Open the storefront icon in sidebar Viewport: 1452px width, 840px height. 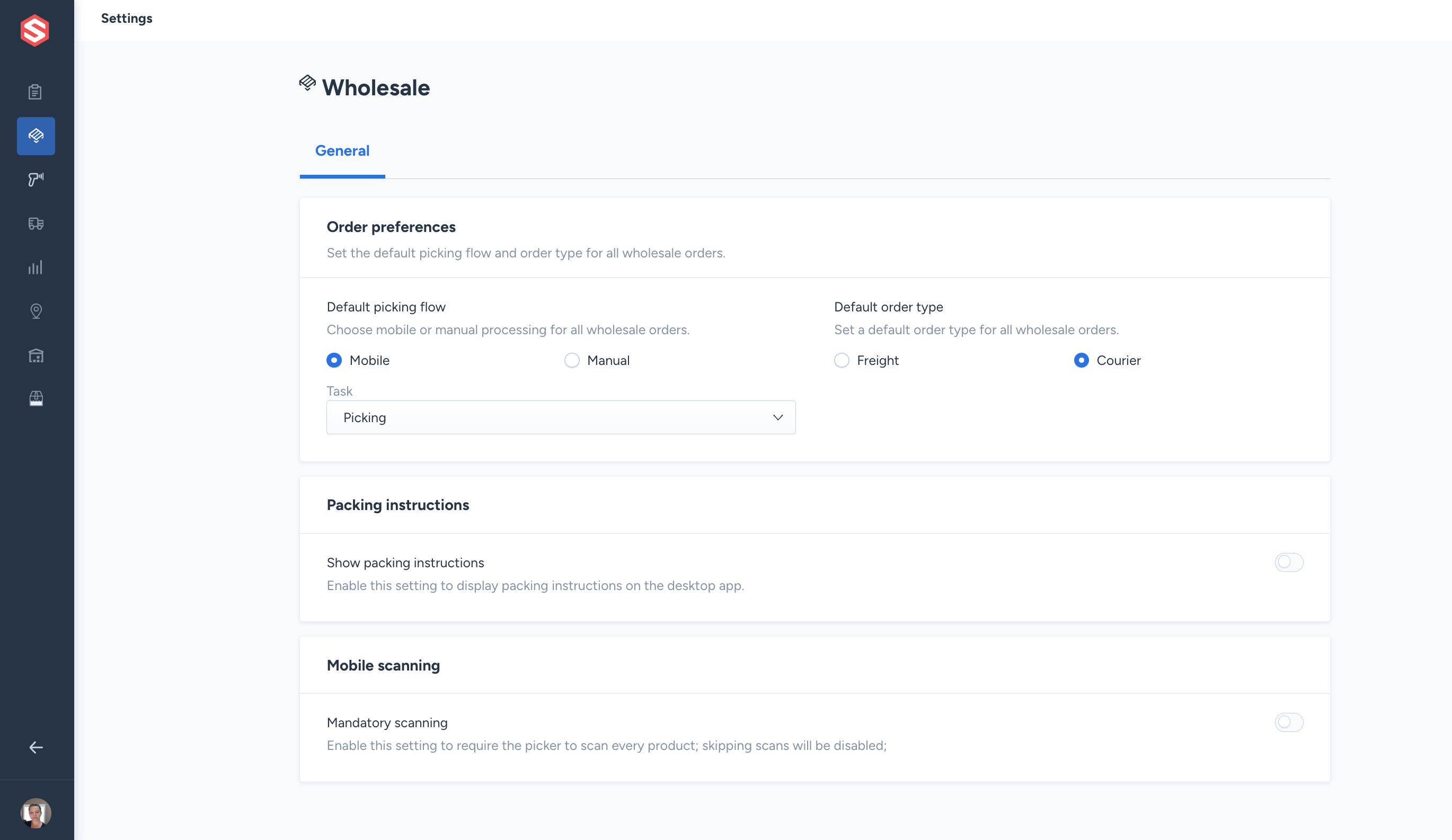pos(36,398)
